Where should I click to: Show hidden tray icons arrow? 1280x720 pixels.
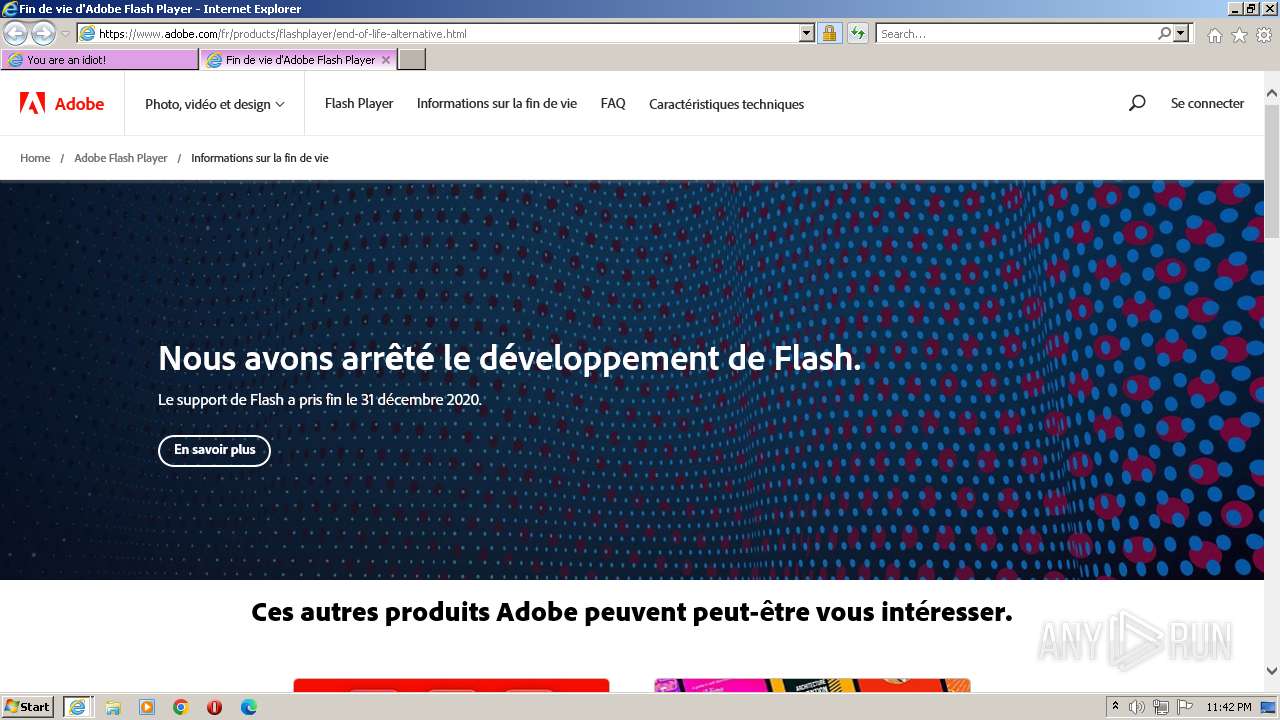pos(1115,707)
